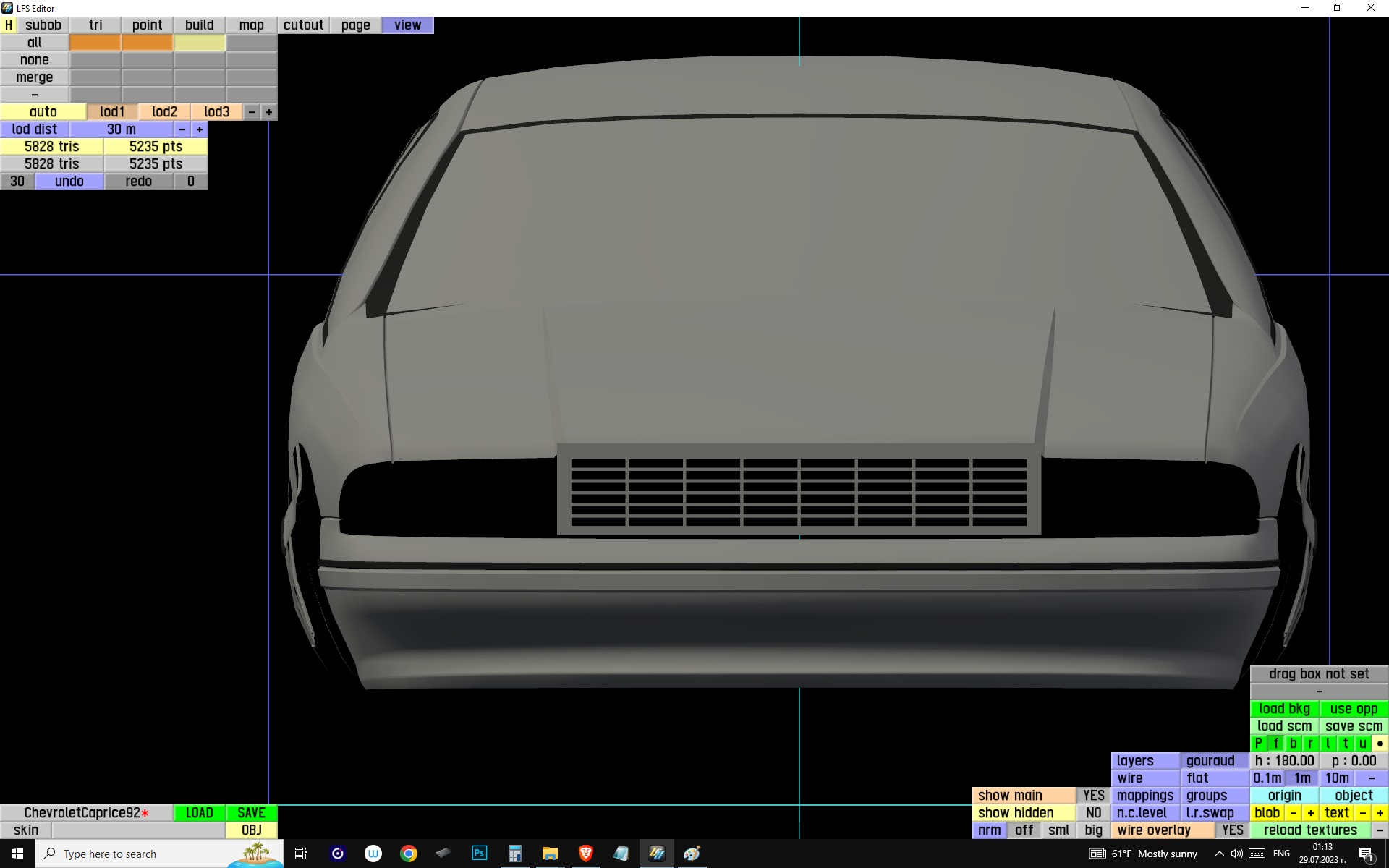Click the empty skin name field
Screen dimensions: 1389x868
[137, 830]
